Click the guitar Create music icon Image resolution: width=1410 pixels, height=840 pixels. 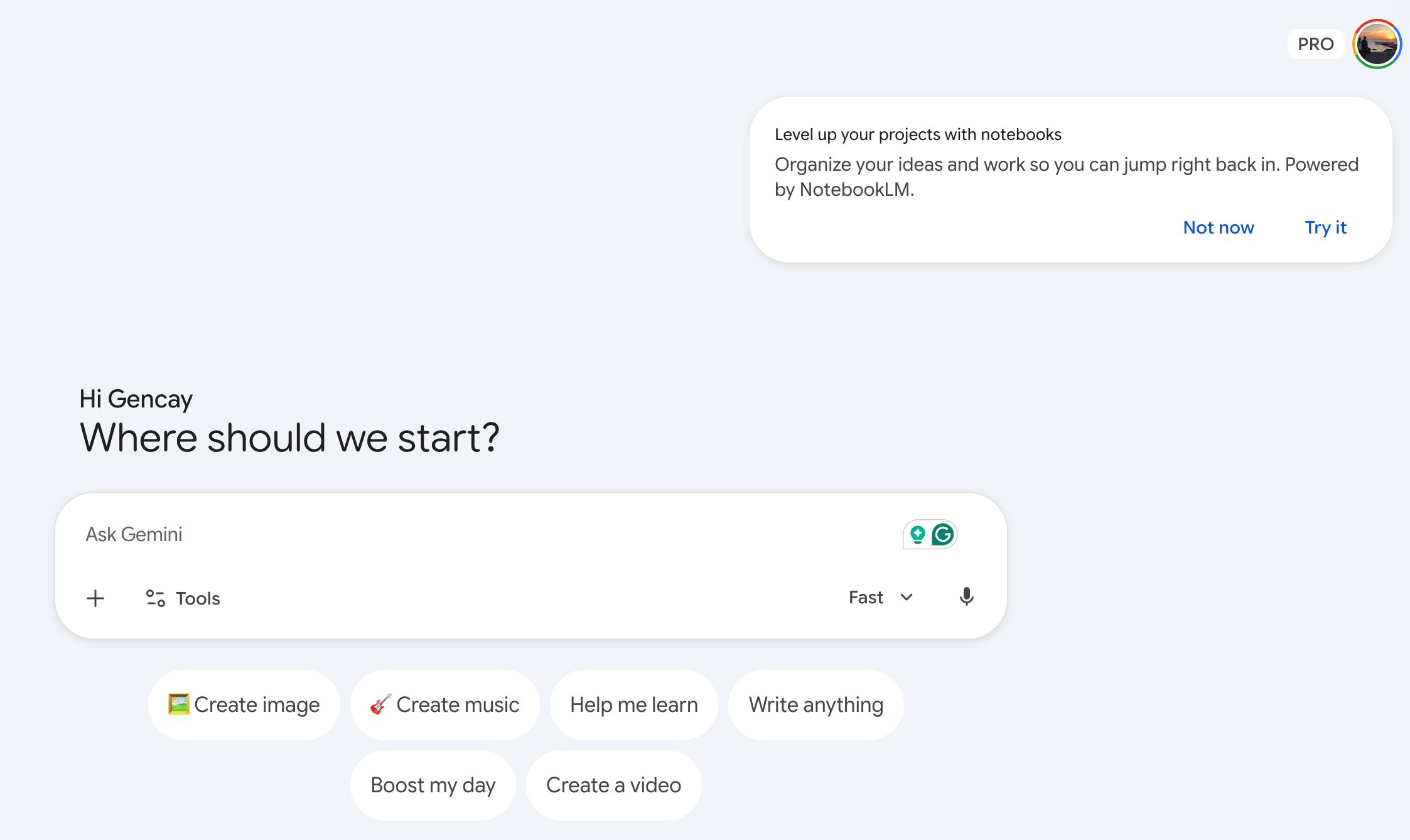tap(380, 704)
